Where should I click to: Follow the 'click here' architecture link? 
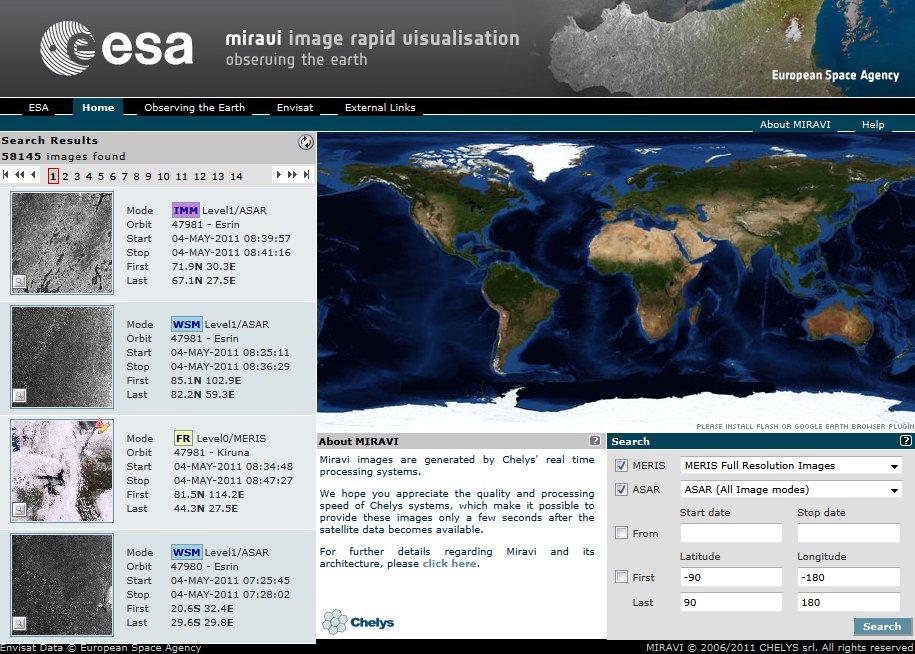pyautogui.click(x=449, y=564)
